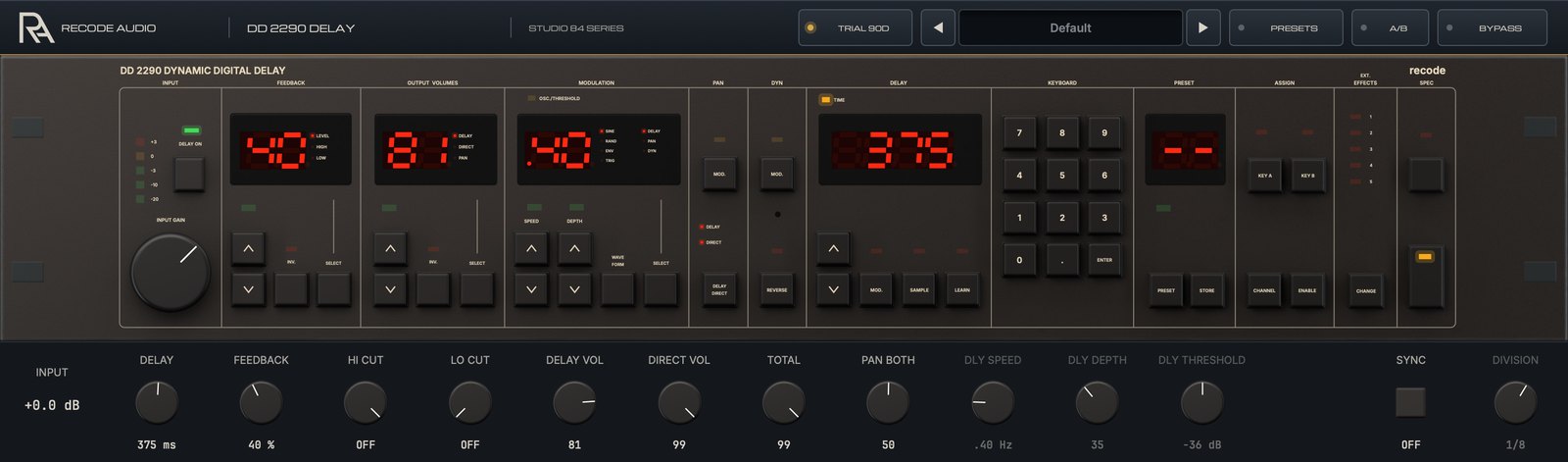
Task: Click the Trial 90D button
Action: (856, 27)
